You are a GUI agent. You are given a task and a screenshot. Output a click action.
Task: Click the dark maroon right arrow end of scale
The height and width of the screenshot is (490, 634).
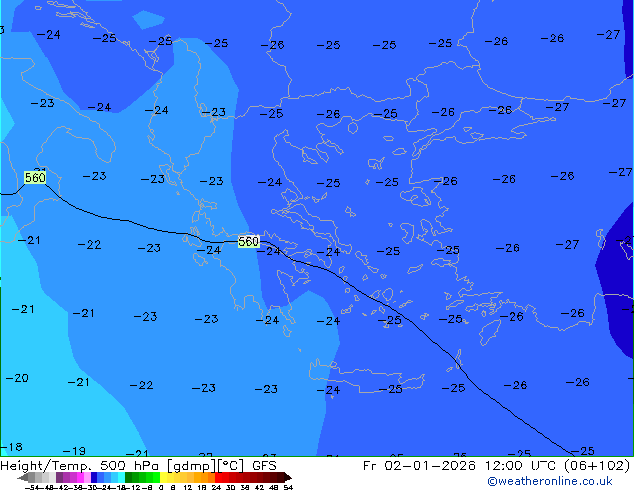click(288, 477)
